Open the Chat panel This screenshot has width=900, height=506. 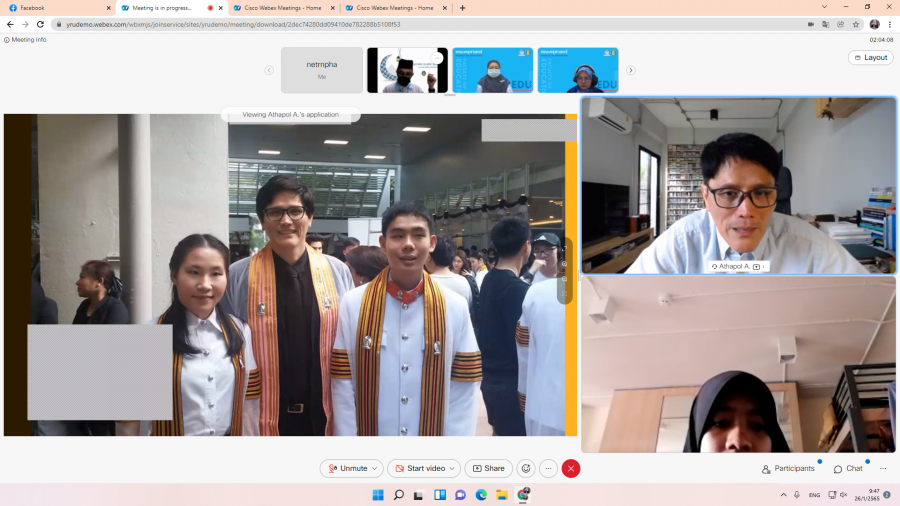(x=849, y=468)
